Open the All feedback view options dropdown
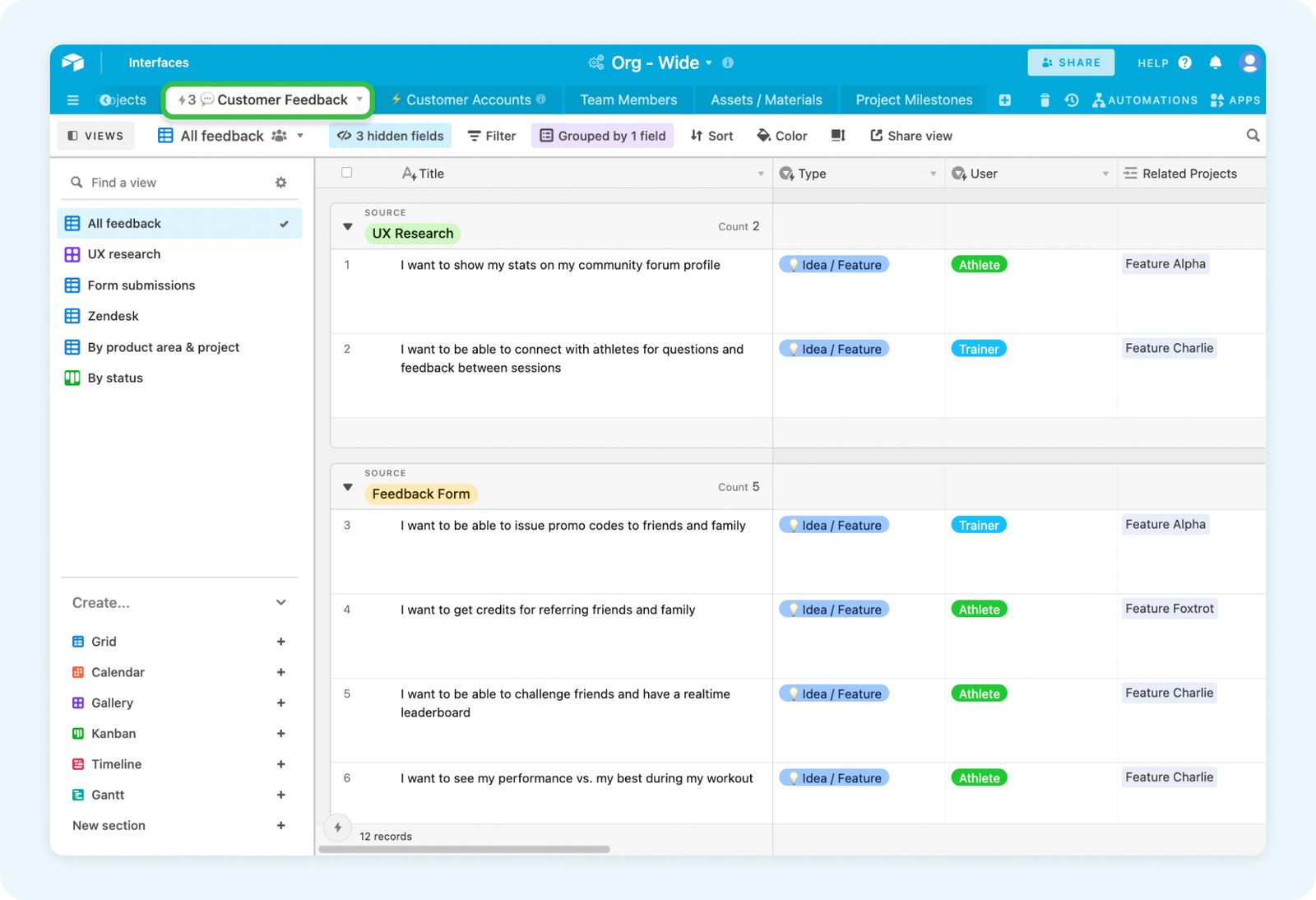This screenshot has width=1316, height=900. (300, 136)
